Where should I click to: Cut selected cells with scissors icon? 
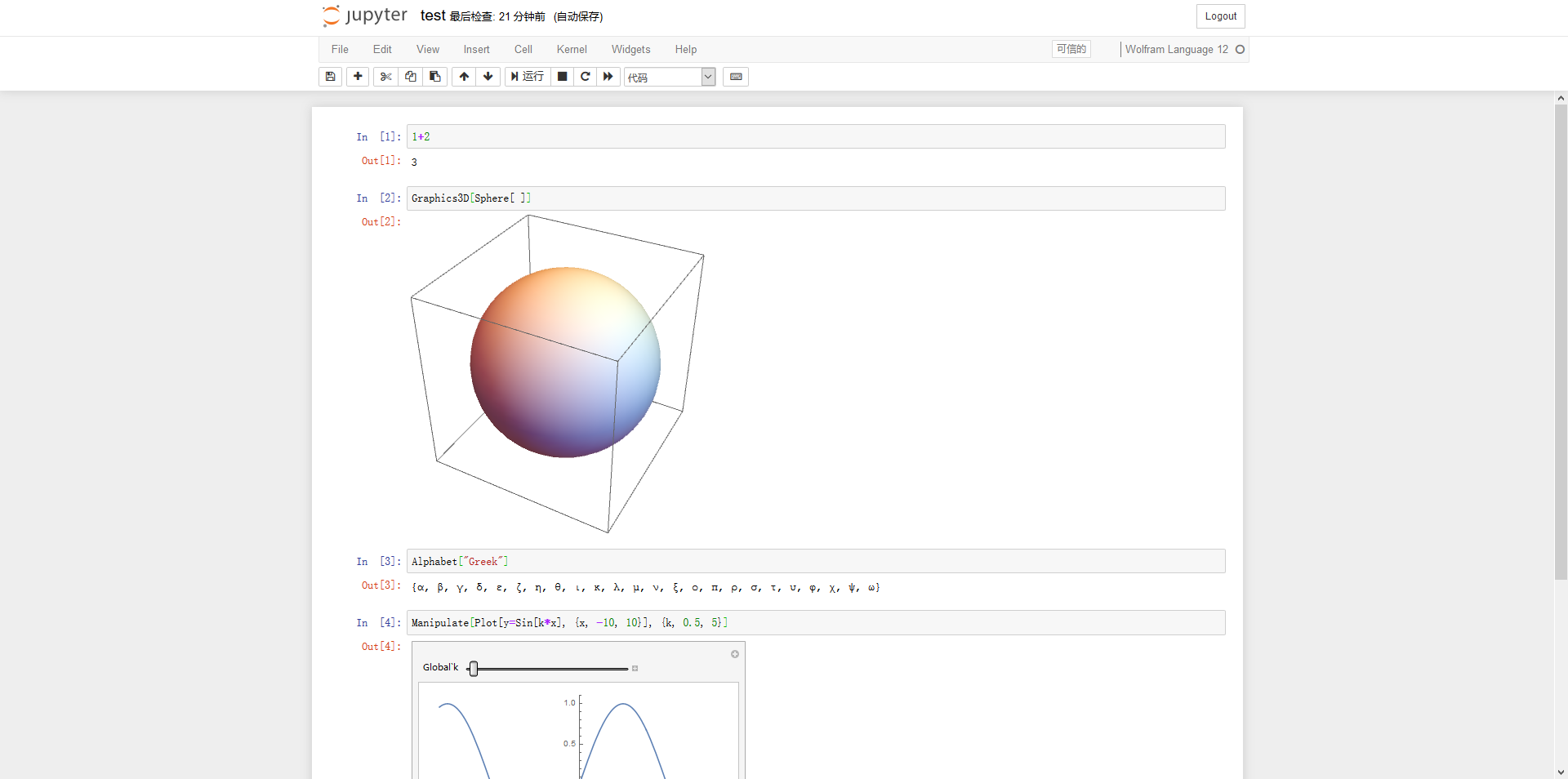tap(385, 77)
